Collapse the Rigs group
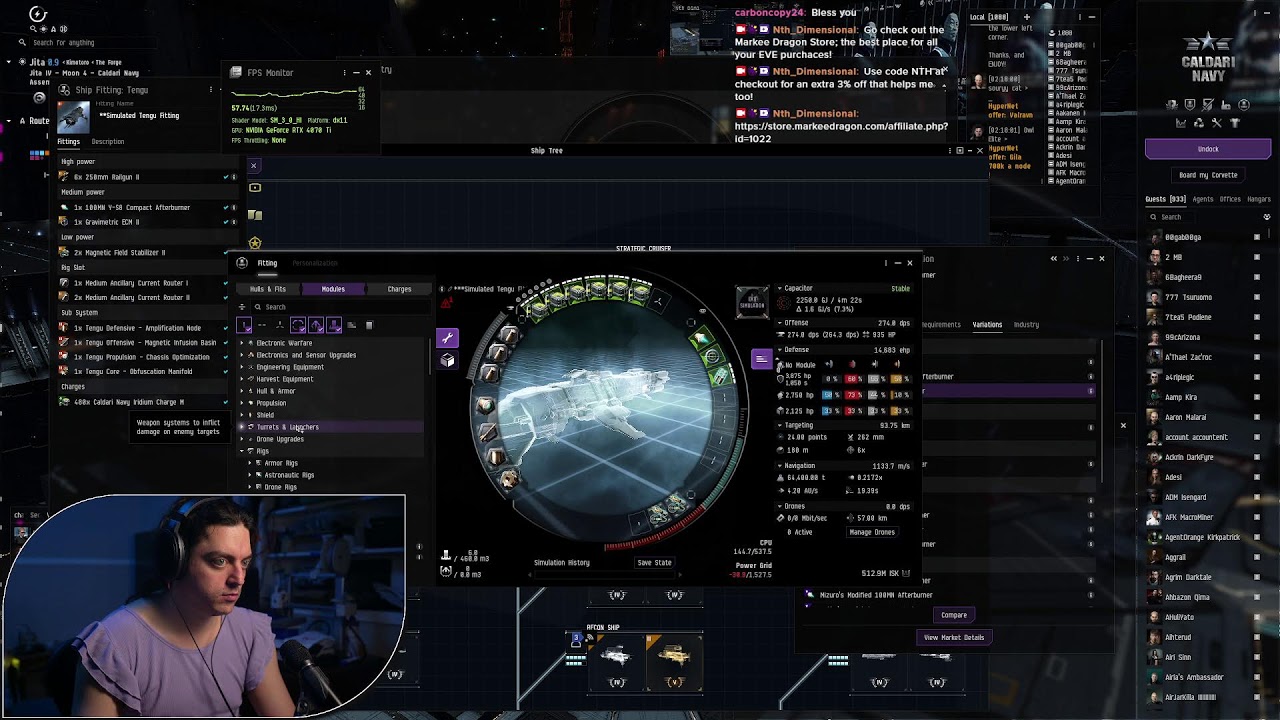The width and height of the screenshot is (1280, 720). pos(242,451)
